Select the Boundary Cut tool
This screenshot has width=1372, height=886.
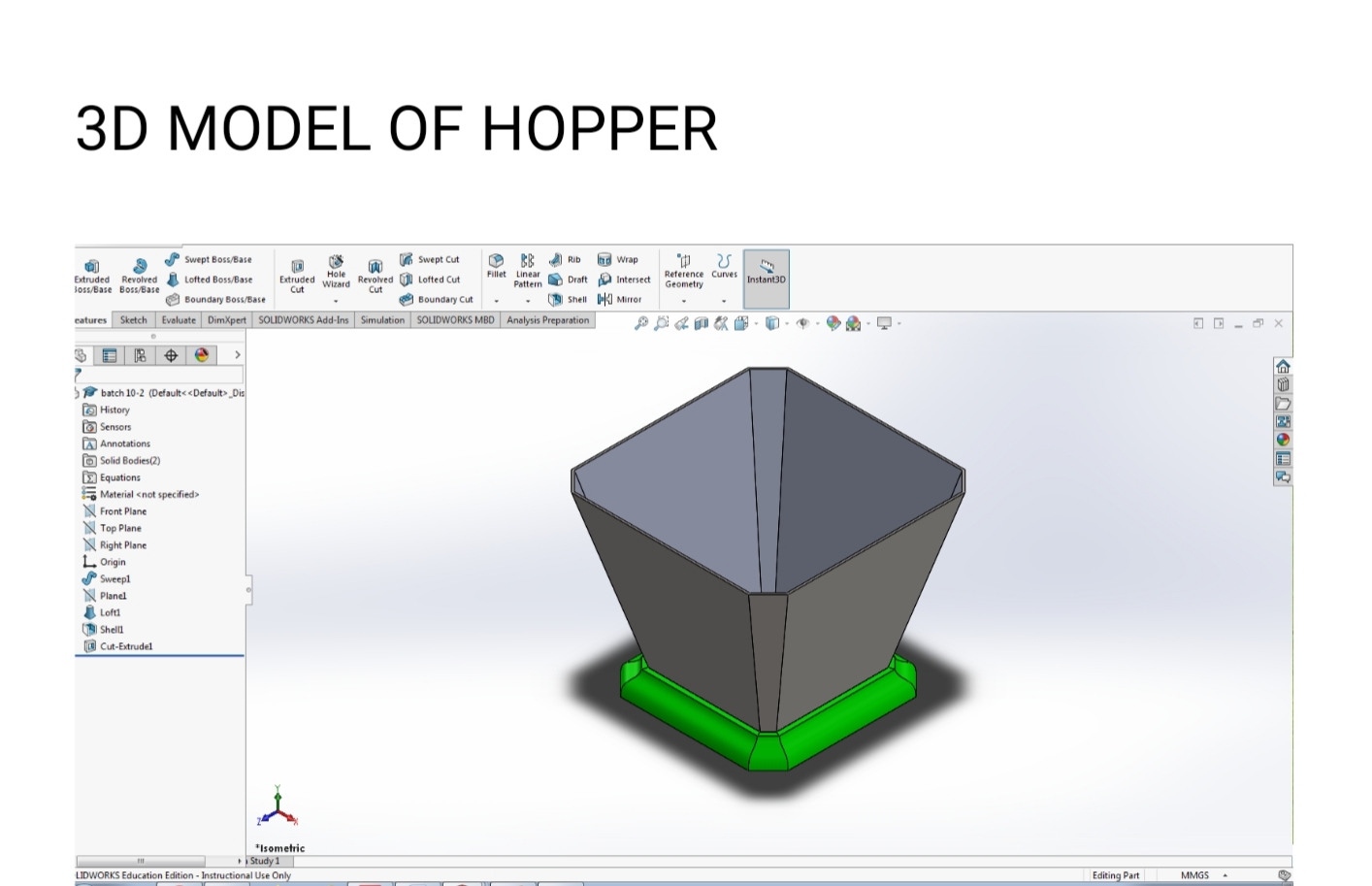437,299
